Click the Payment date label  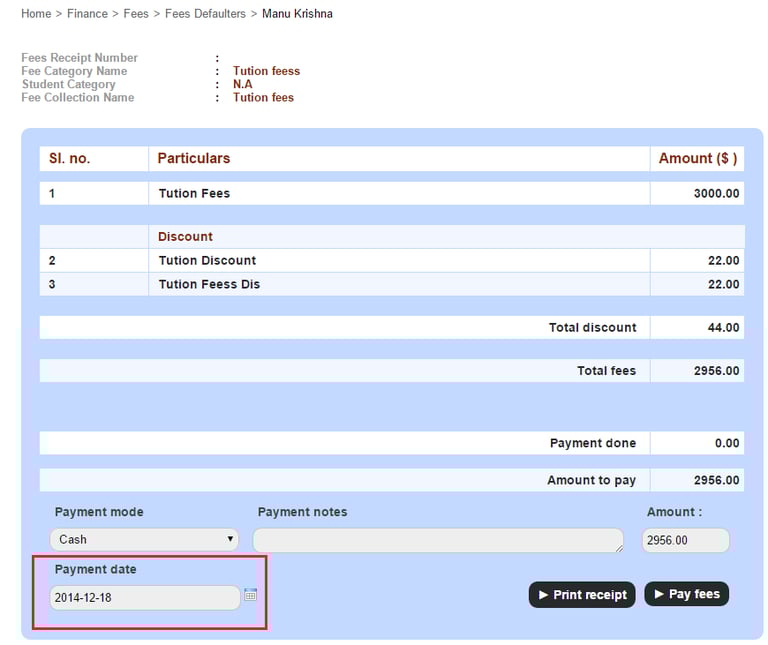(96, 570)
